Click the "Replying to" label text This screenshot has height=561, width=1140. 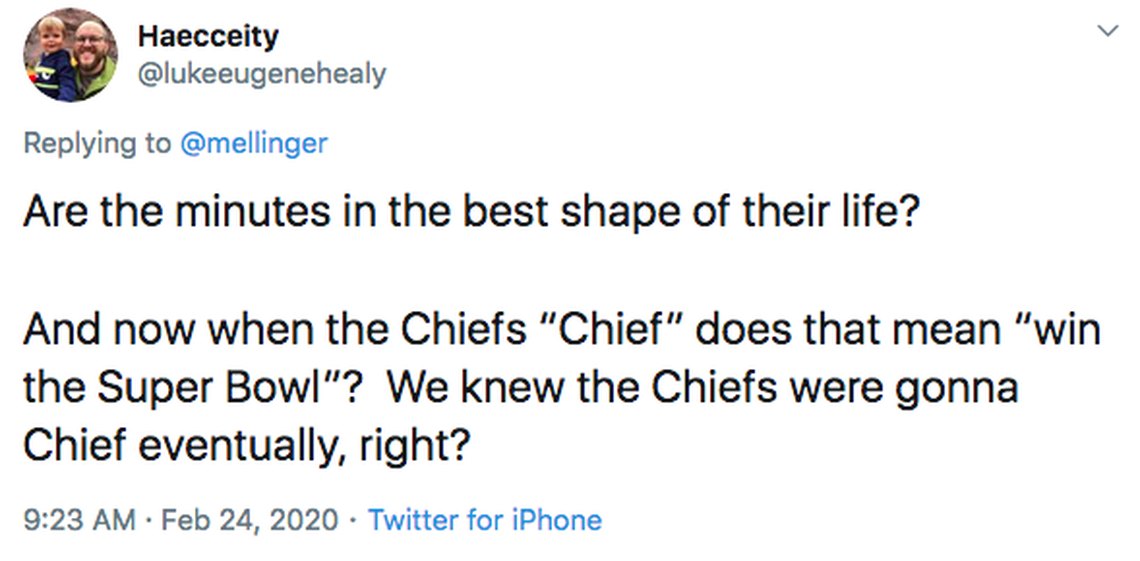tap(97, 143)
